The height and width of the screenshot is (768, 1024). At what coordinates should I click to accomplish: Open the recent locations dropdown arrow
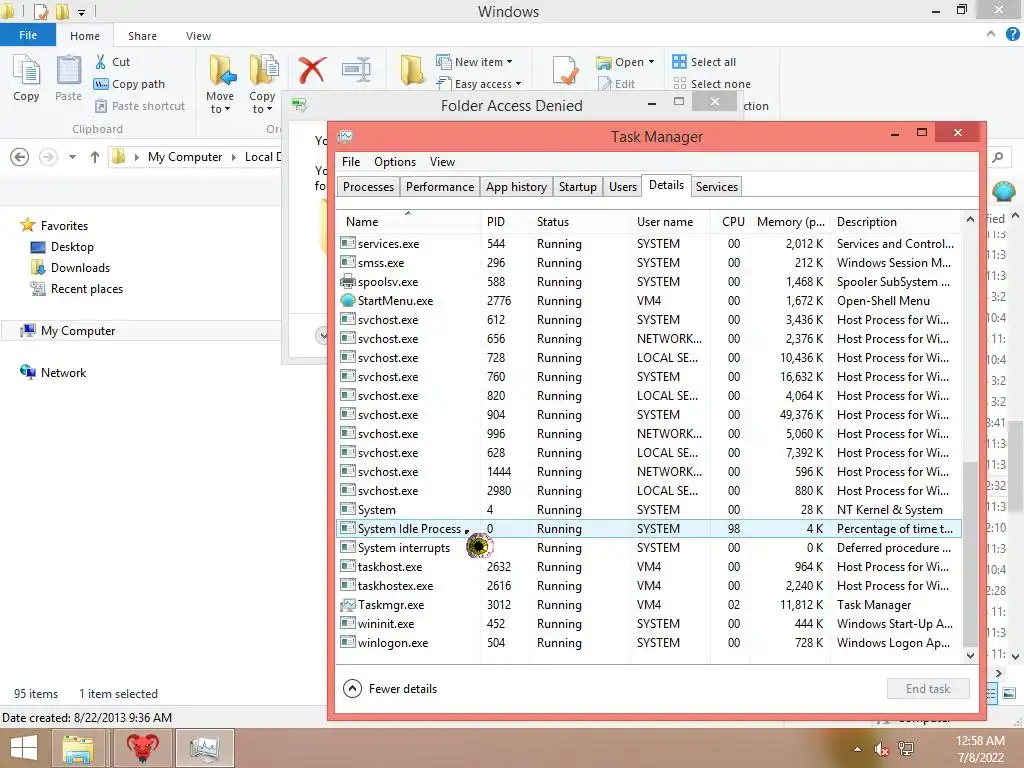click(x=72, y=157)
